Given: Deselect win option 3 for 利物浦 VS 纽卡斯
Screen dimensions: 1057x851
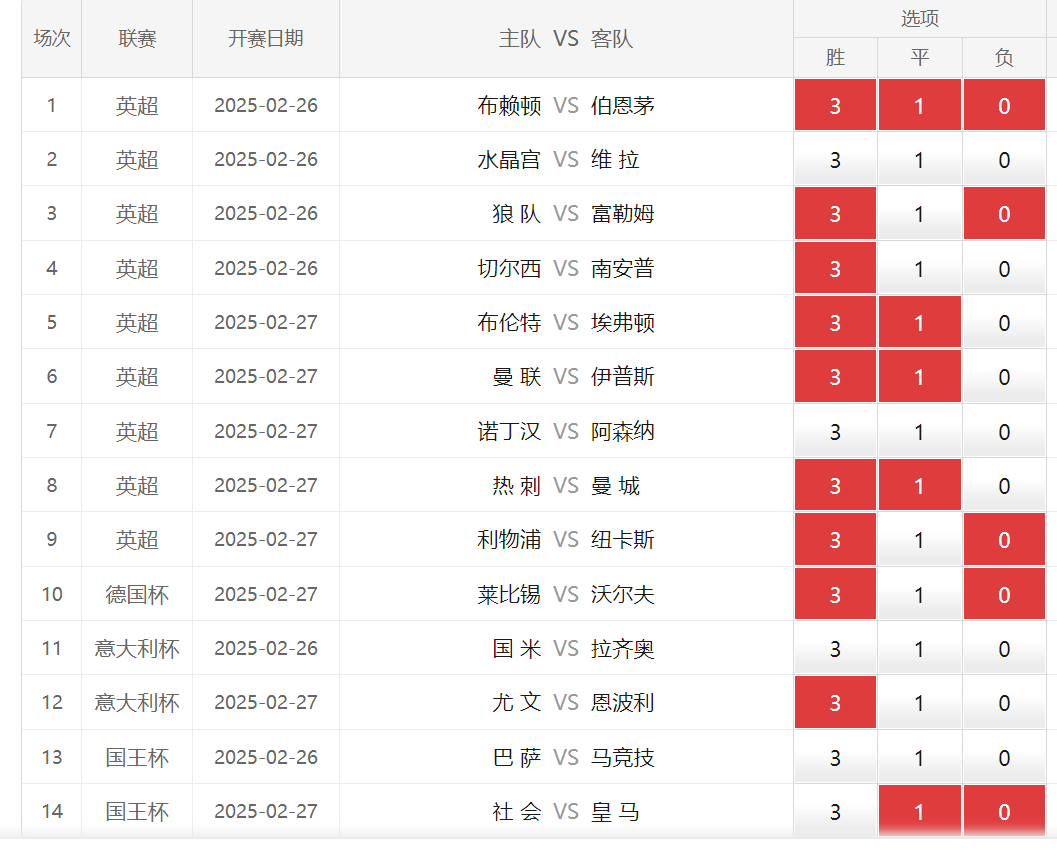Looking at the screenshot, I should coord(835,539).
